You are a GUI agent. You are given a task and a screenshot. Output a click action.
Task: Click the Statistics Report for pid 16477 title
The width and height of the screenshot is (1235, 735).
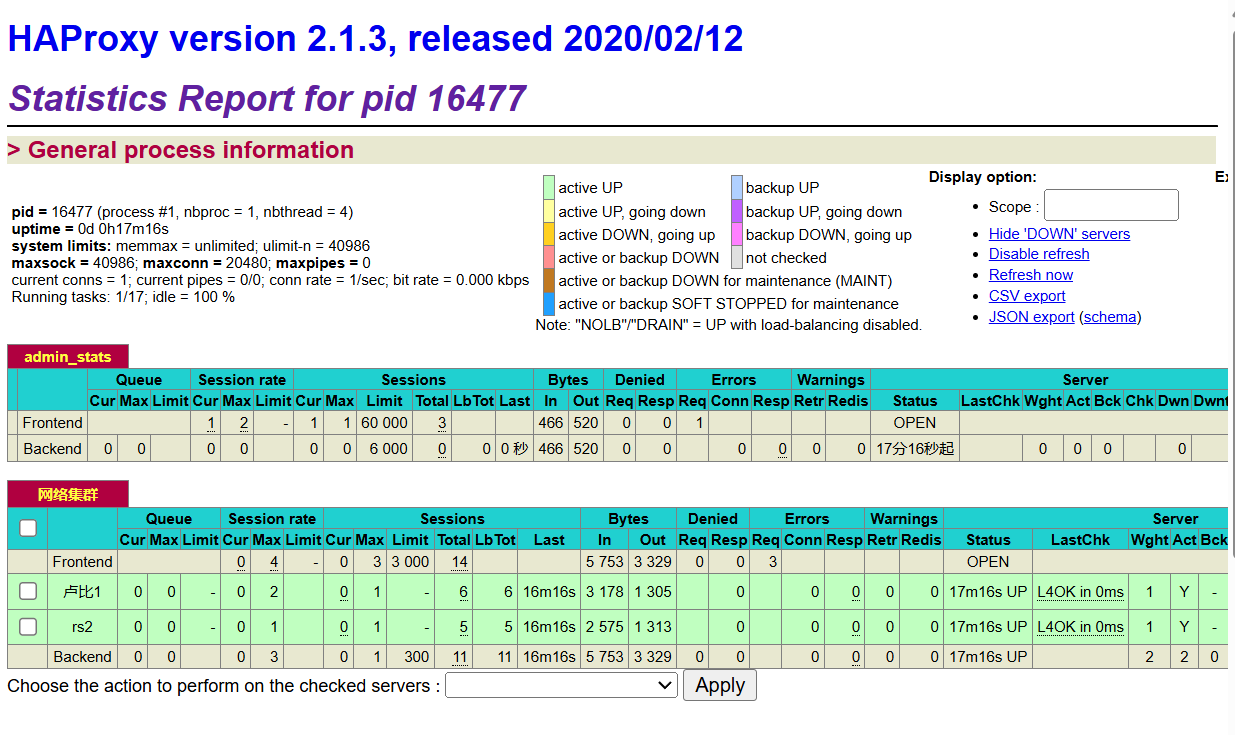267,98
